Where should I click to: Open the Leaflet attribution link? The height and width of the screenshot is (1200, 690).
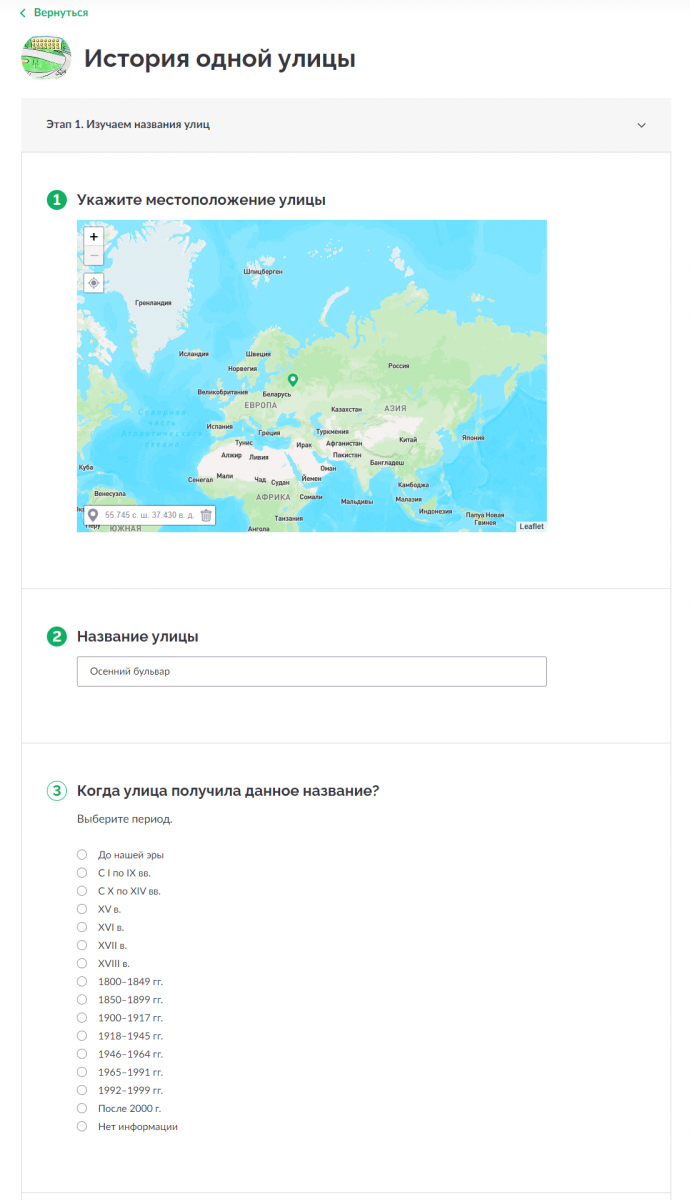coord(531,526)
